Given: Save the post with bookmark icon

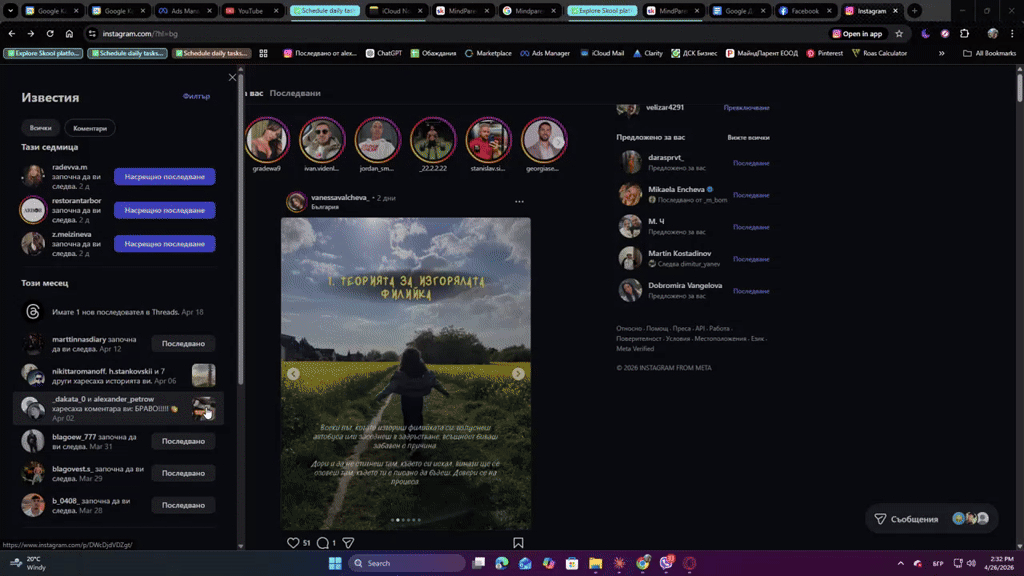Looking at the screenshot, I should coord(518,543).
